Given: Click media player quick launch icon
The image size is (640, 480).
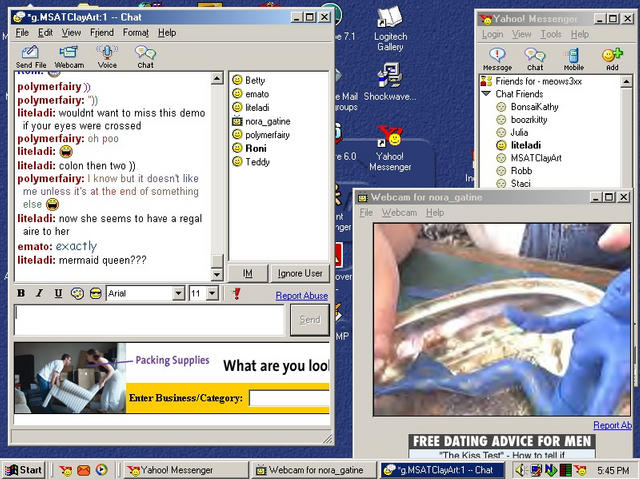Looking at the screenshot, I should coord(101,470).
